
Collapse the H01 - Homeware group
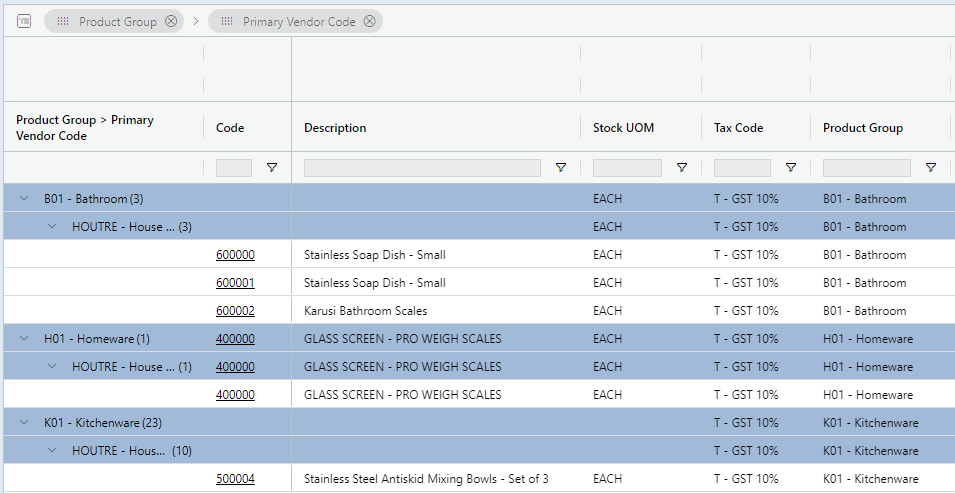click(25, 339)
